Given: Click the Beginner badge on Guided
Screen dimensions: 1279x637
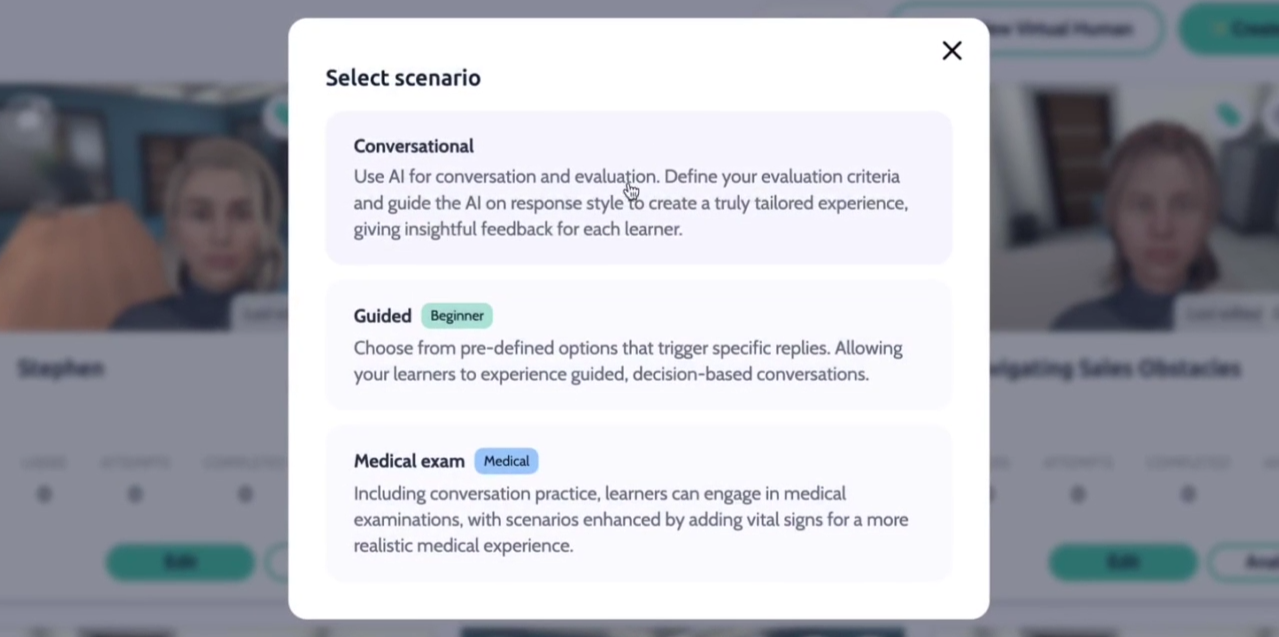Looking at the screenshot, I should 457,316.
